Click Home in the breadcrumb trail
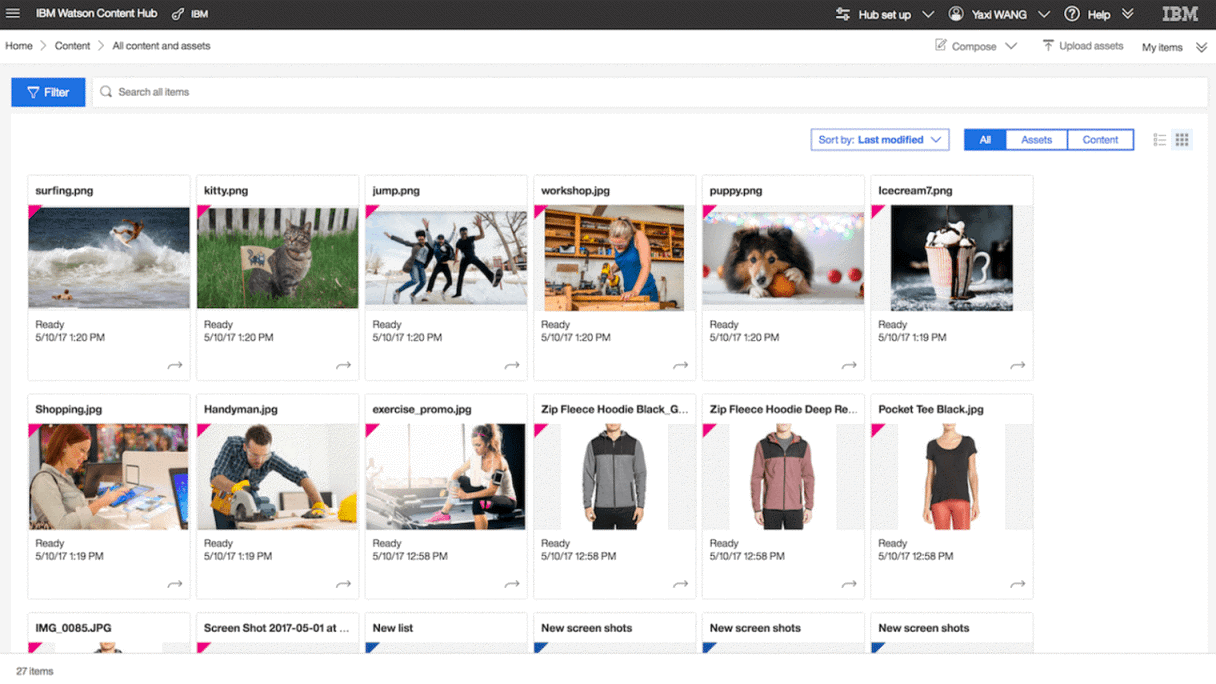 pyautogui.click(x=18, y=45)
